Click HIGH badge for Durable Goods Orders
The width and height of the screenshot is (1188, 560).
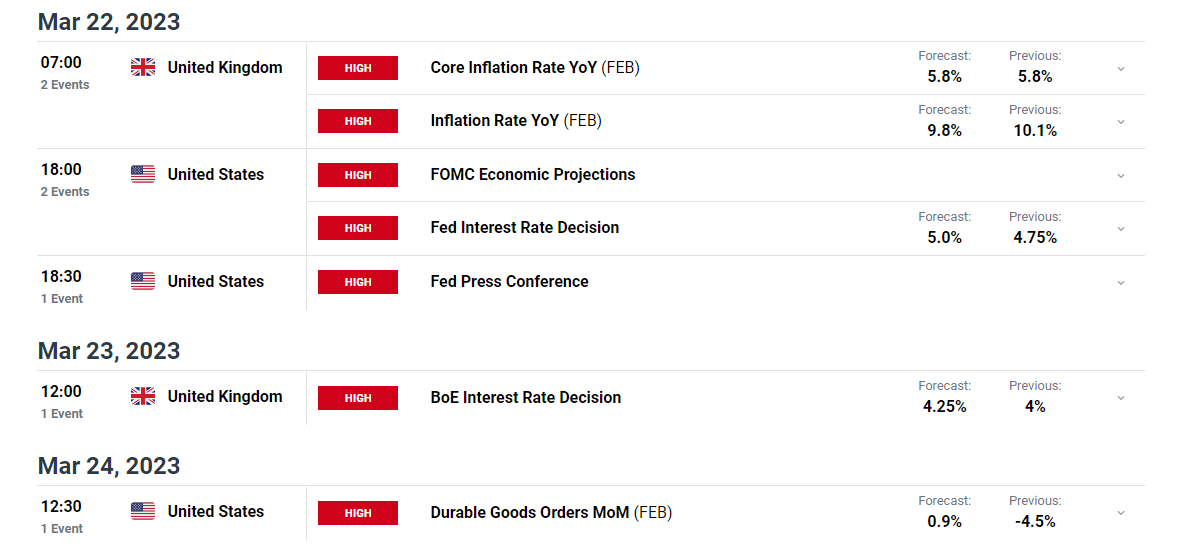coord(358,513)
